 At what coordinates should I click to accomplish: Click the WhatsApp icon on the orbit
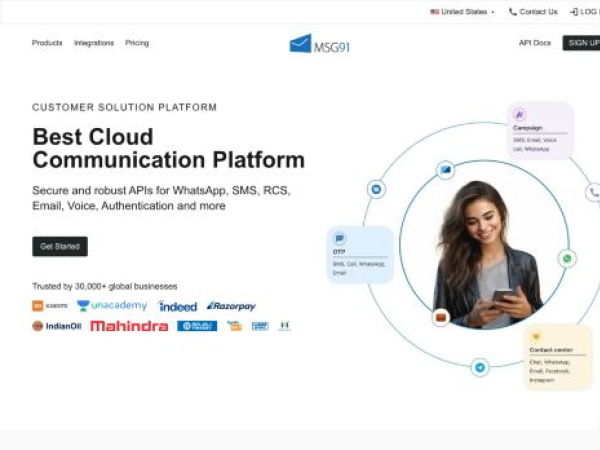click(x=567, y=259)
